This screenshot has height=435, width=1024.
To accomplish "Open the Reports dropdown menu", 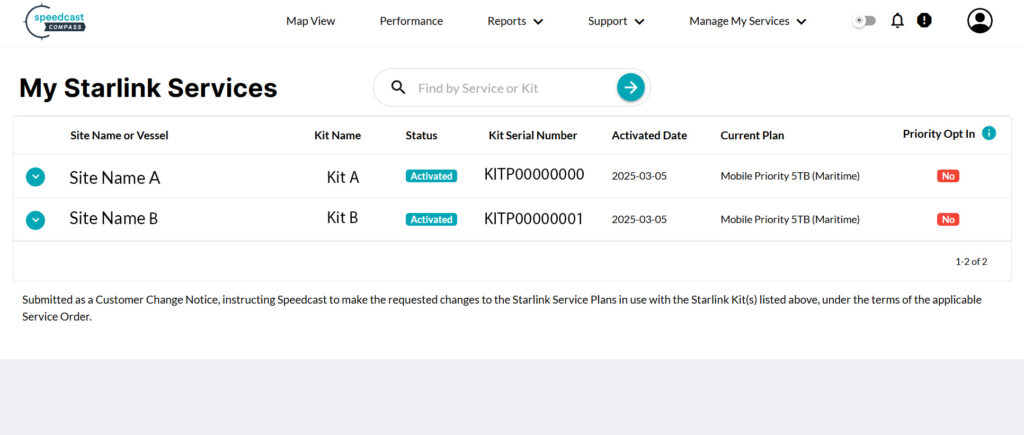I will (515, 21).
